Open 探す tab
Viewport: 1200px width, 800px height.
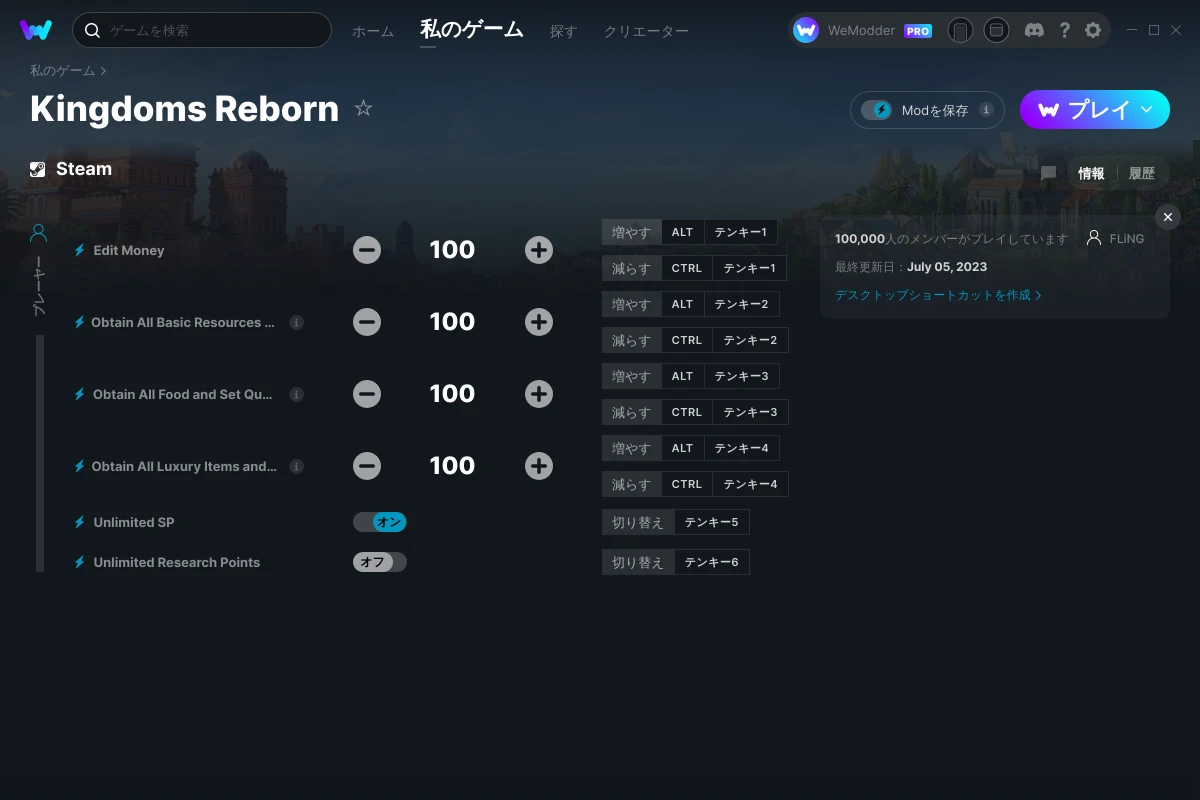tap(563, 31)
